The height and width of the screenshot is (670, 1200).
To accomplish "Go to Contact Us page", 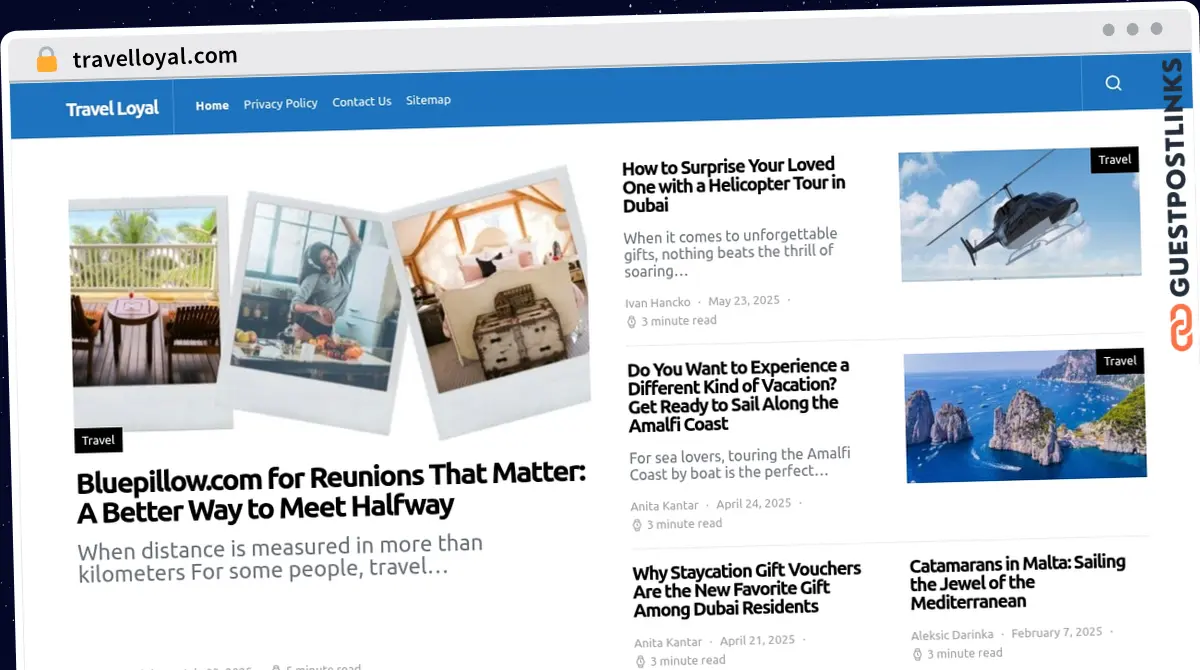I will (361, 101).
